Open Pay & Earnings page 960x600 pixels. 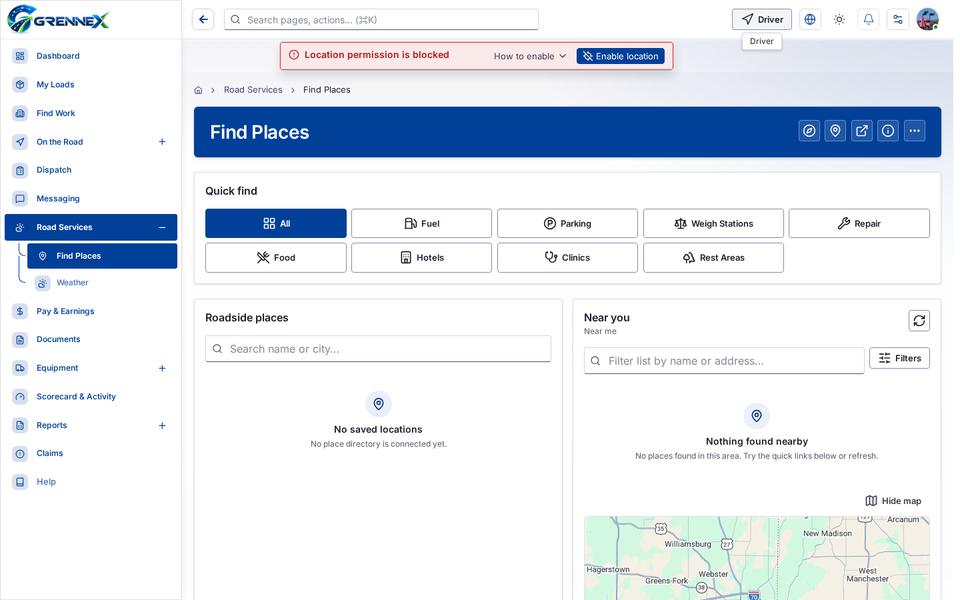[91, 311]
